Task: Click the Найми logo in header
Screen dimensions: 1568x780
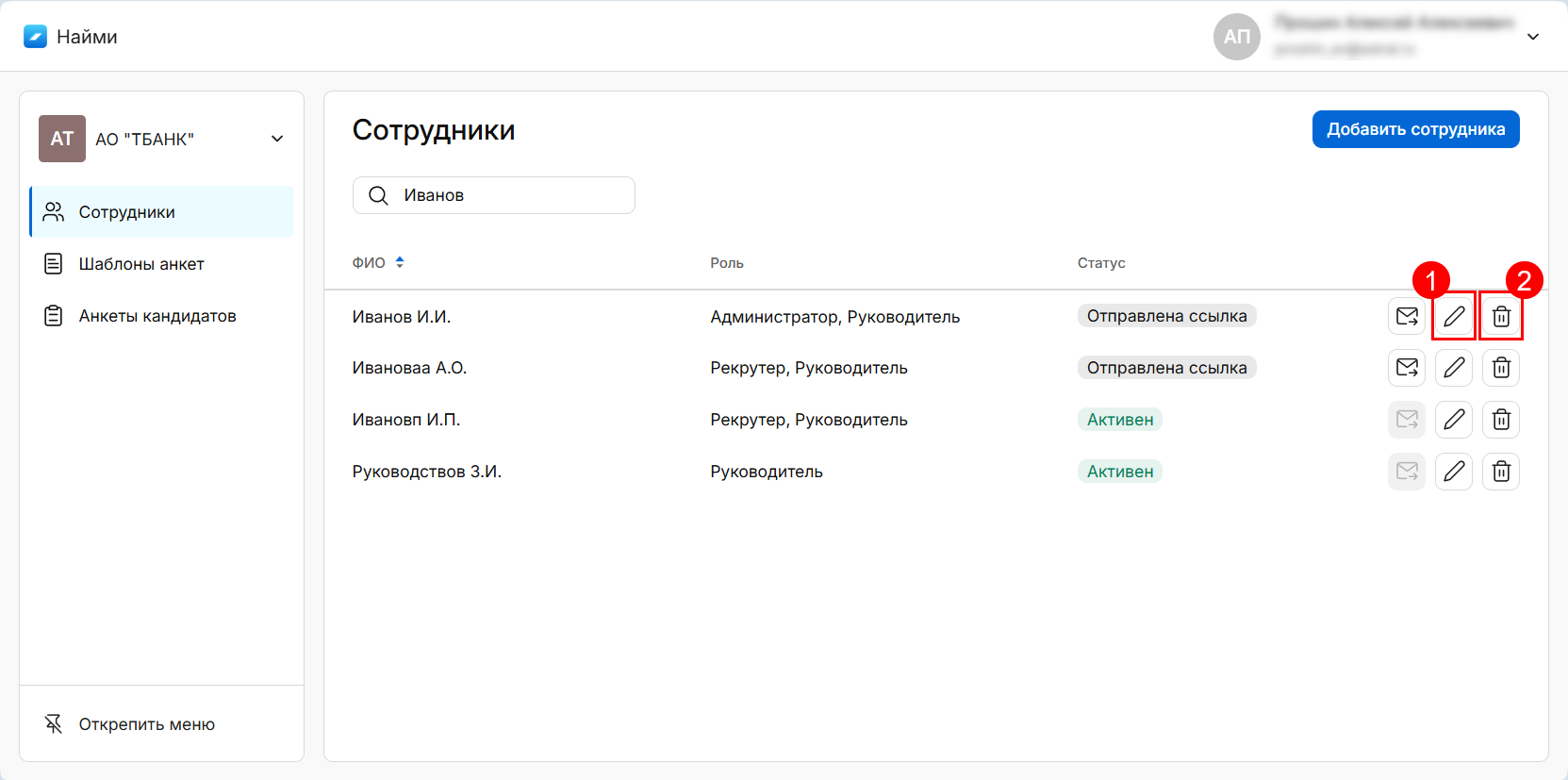Action: coord(71,37)
